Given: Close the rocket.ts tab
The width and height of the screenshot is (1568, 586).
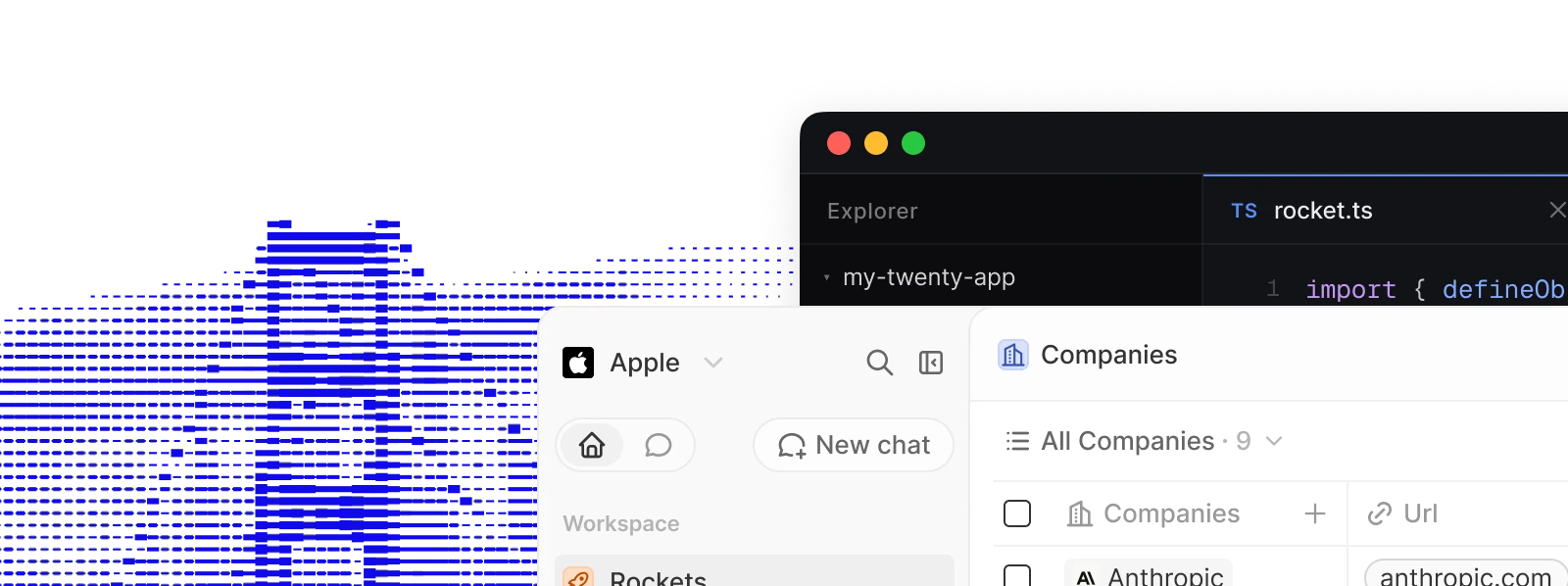Looking at the screenshot, I should [x=1556, y=210].
